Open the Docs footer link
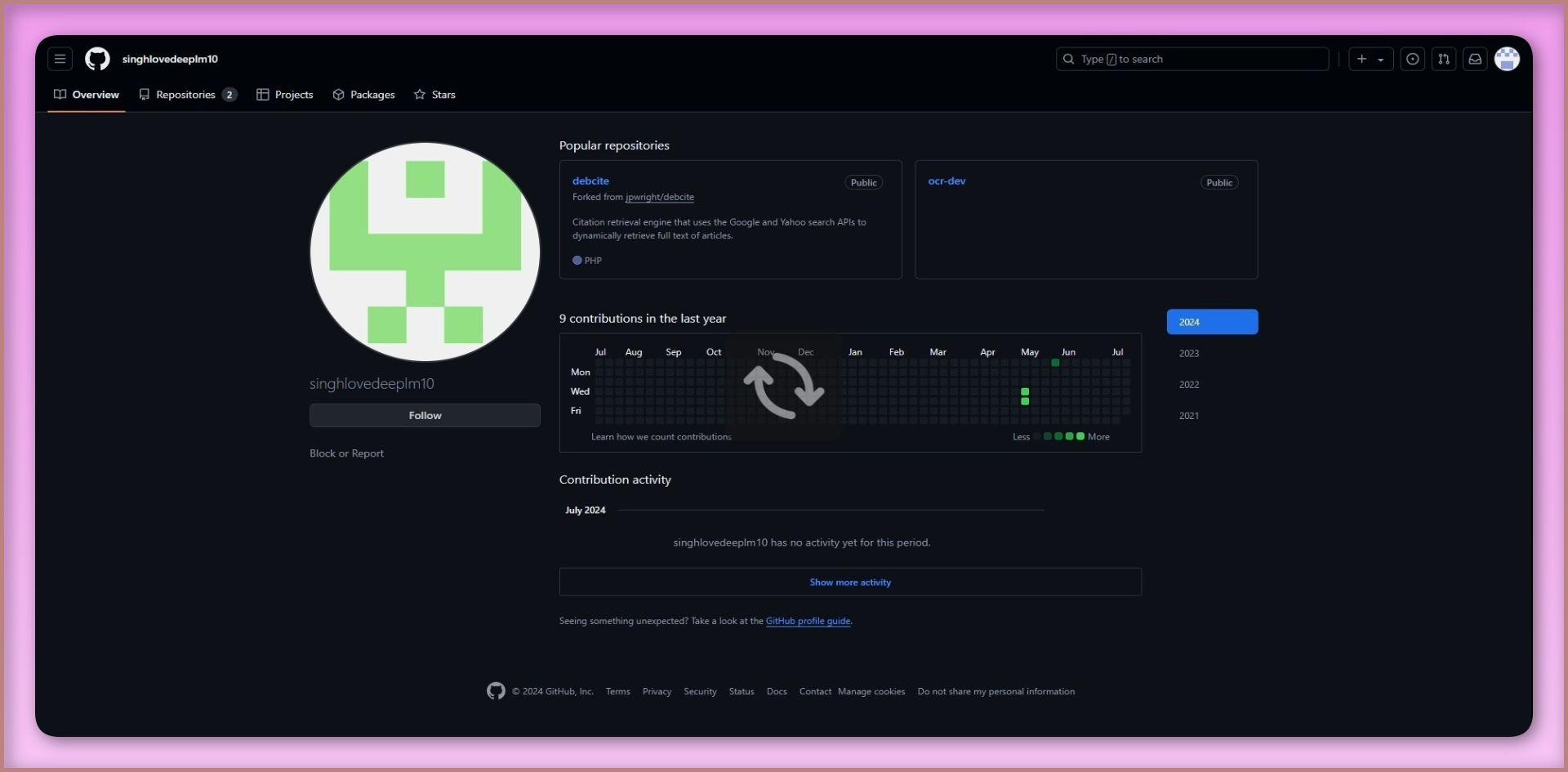Screen dimensions: 1568x772 pyautogui.click(x=777, y=691)
